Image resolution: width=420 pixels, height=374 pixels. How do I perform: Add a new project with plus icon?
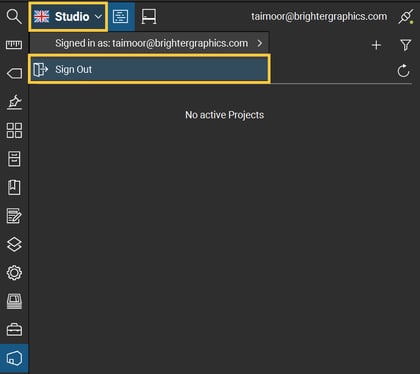376,45
